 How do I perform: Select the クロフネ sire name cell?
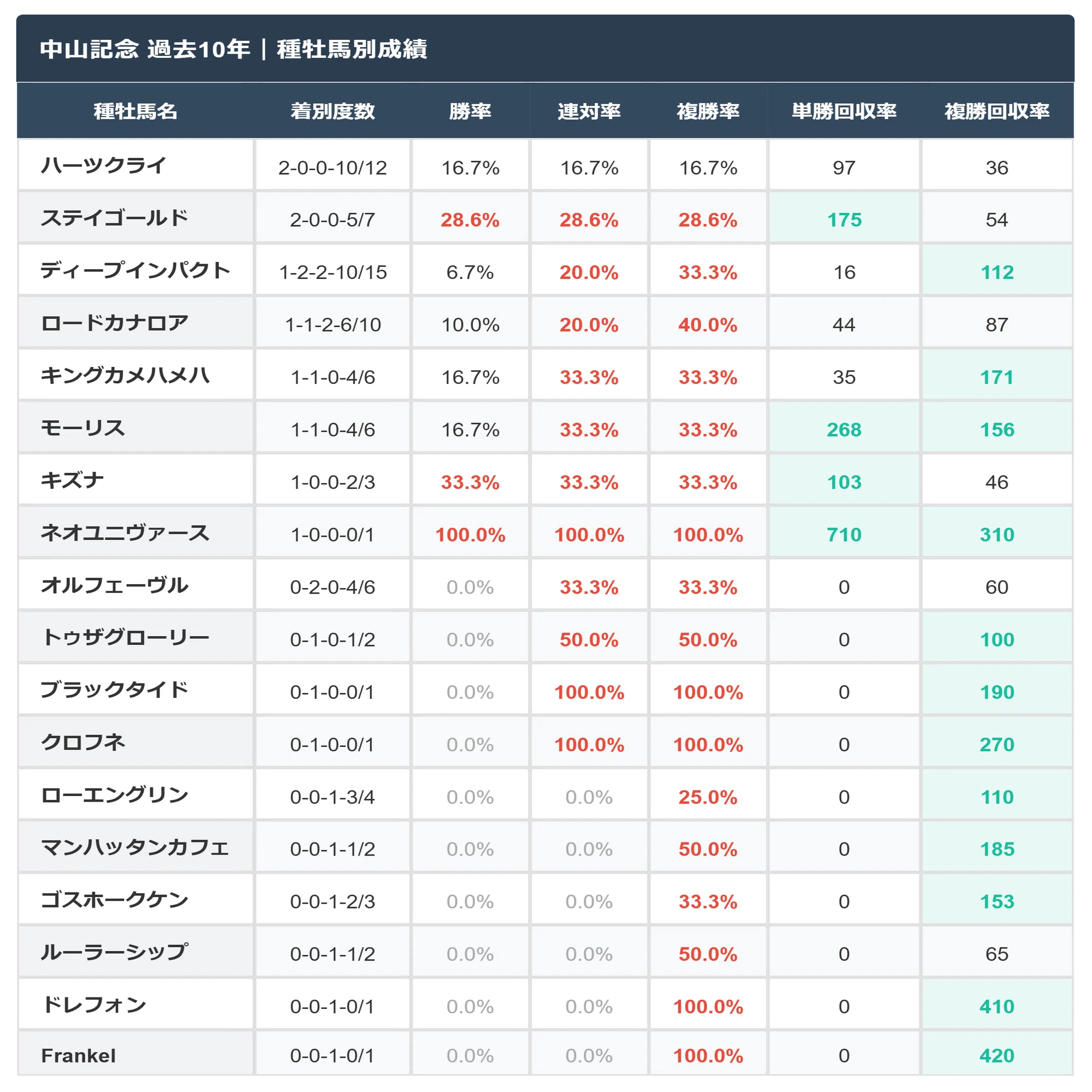click(135, 743)
